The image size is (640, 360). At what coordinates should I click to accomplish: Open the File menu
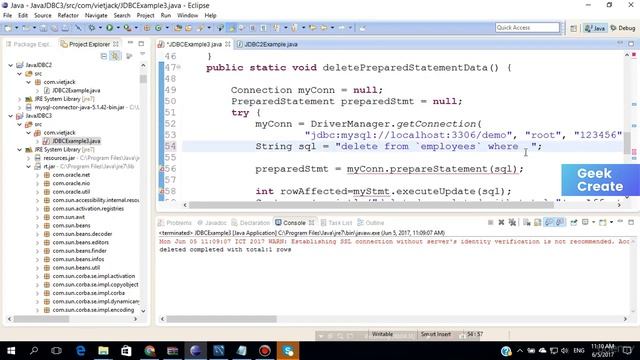tap(7, 16)
